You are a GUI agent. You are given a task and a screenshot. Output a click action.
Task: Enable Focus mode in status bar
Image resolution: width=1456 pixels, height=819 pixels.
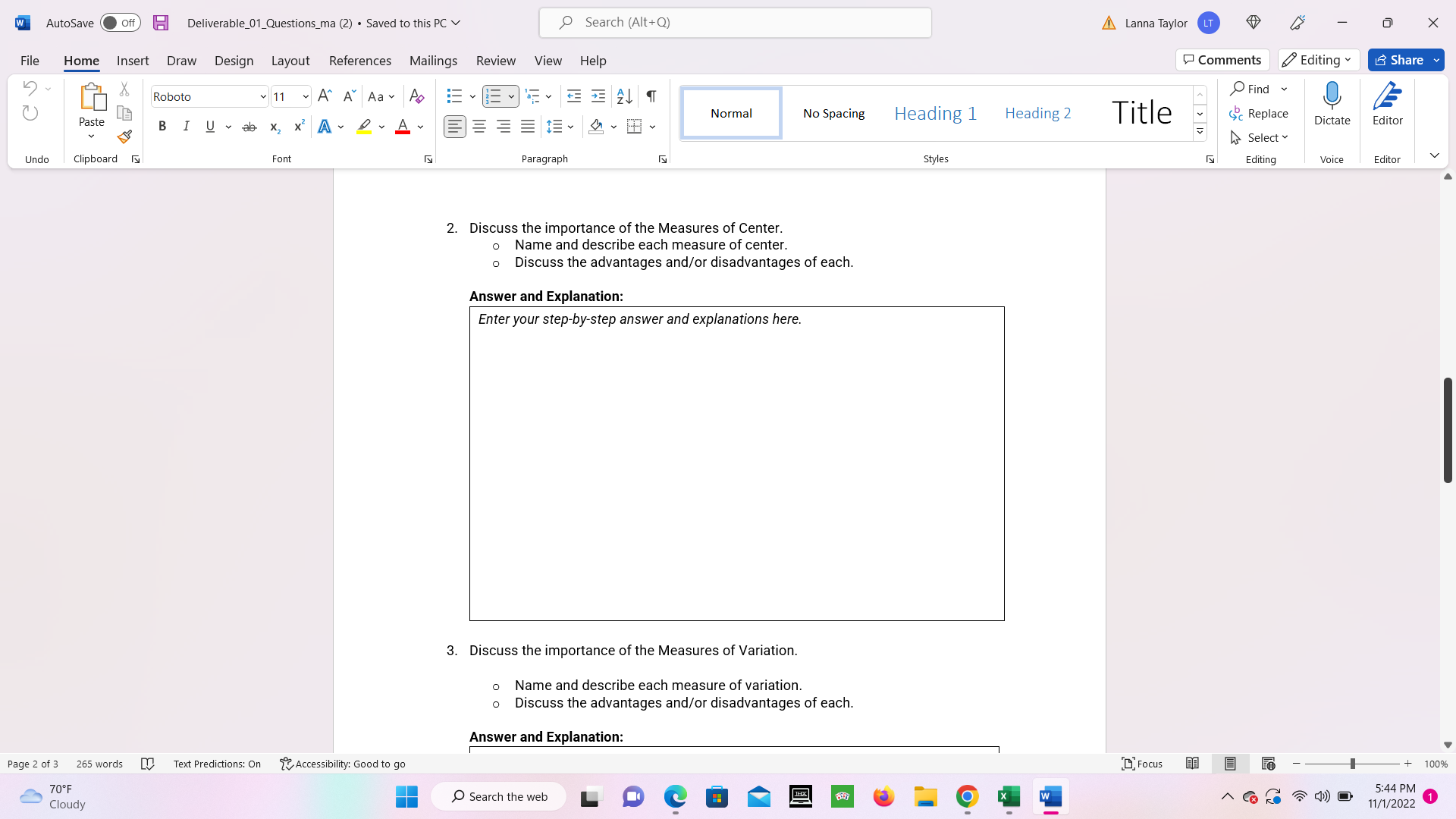(x=1141, y=764)
